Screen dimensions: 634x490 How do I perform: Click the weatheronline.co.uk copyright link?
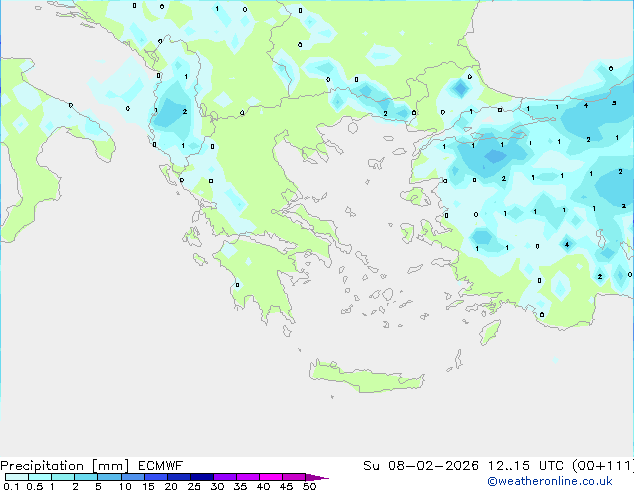tap(550, 481)
